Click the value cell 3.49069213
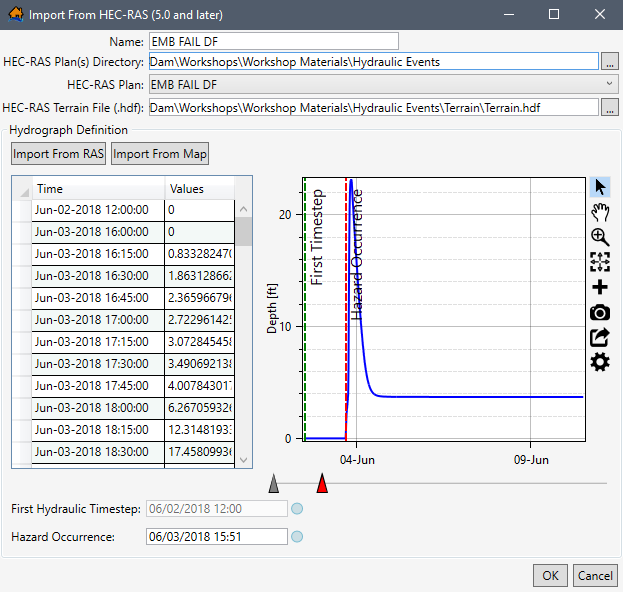 coord(199,364)
